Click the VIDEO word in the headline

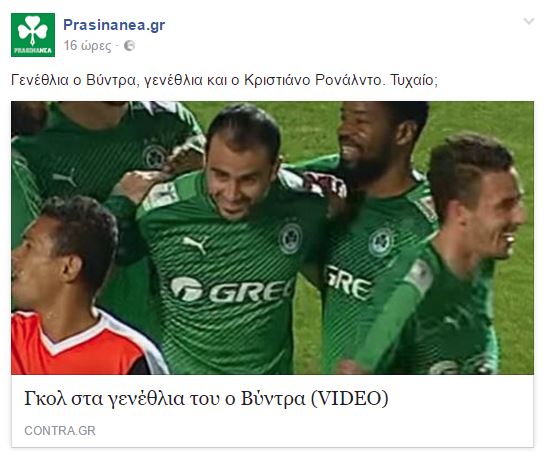[349, 398]
